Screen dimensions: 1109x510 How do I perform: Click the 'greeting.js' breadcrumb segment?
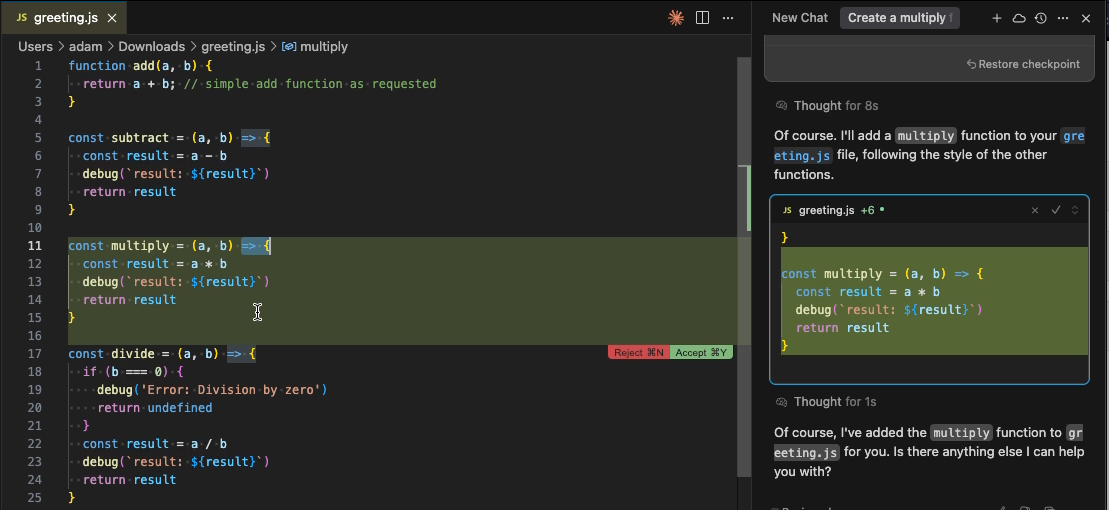pyautogui.click(x=233, y=47)
